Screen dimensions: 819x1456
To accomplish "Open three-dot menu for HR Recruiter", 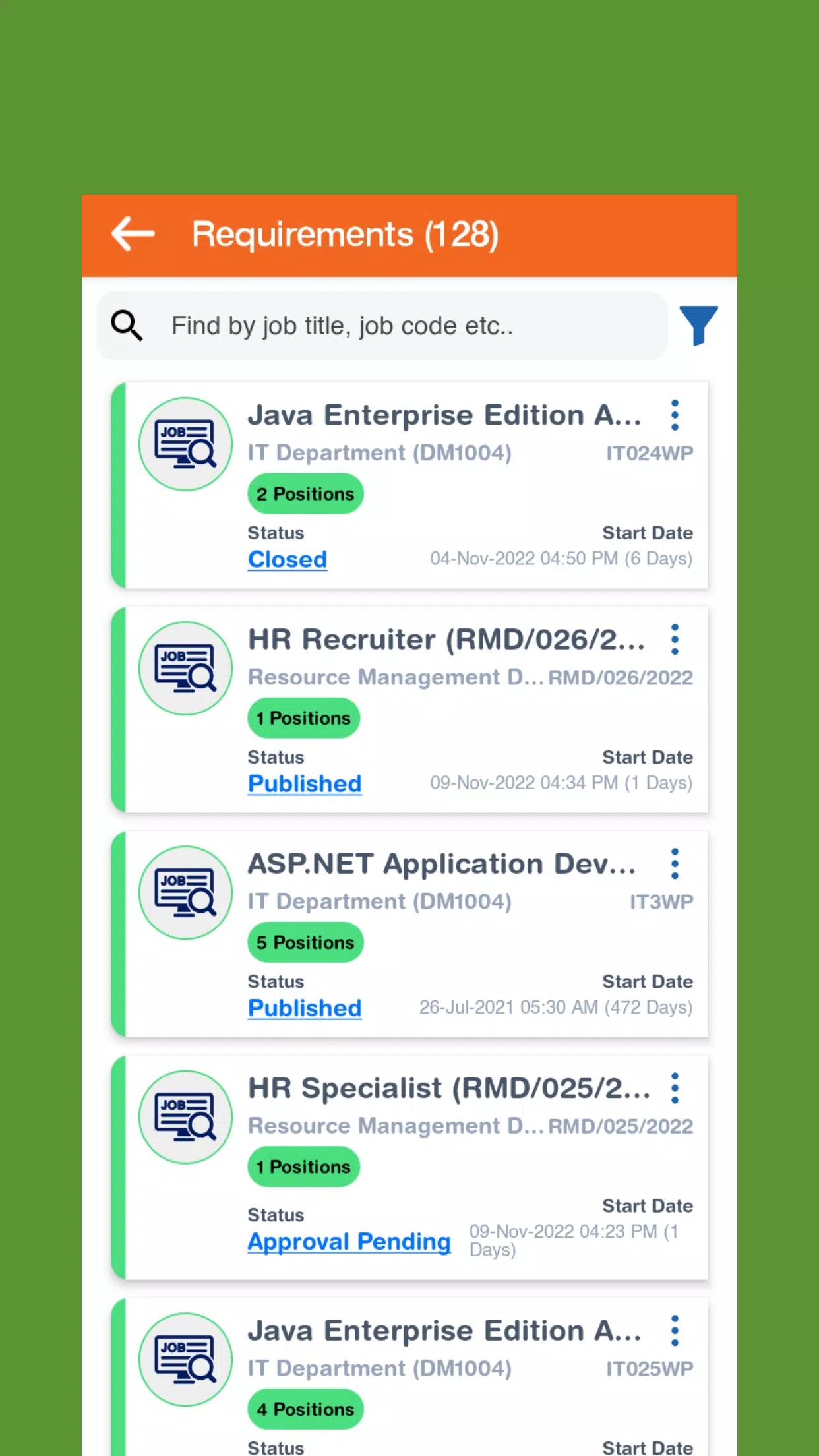I will coord(675,640).
